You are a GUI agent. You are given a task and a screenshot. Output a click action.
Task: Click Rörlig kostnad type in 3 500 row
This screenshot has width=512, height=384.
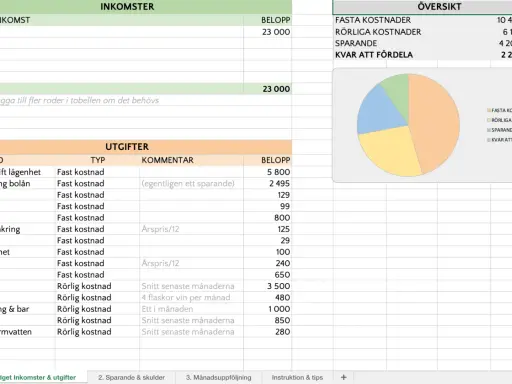pos(84,286)
